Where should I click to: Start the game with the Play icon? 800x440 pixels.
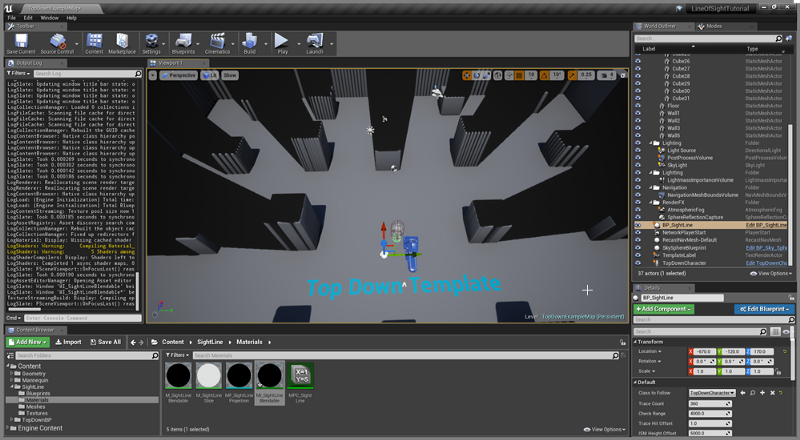282,43
